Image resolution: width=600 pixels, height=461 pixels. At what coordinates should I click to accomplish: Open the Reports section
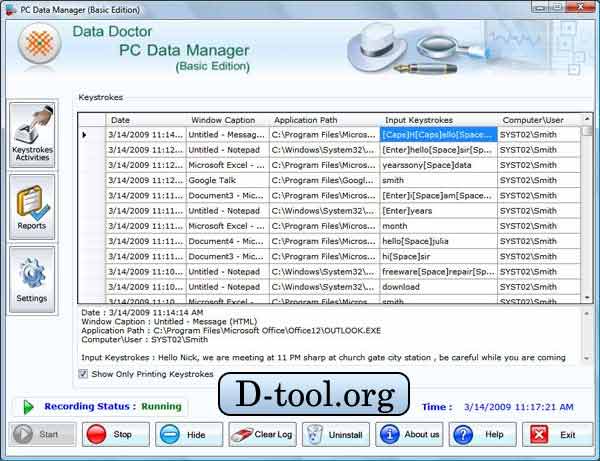point(32,207)
